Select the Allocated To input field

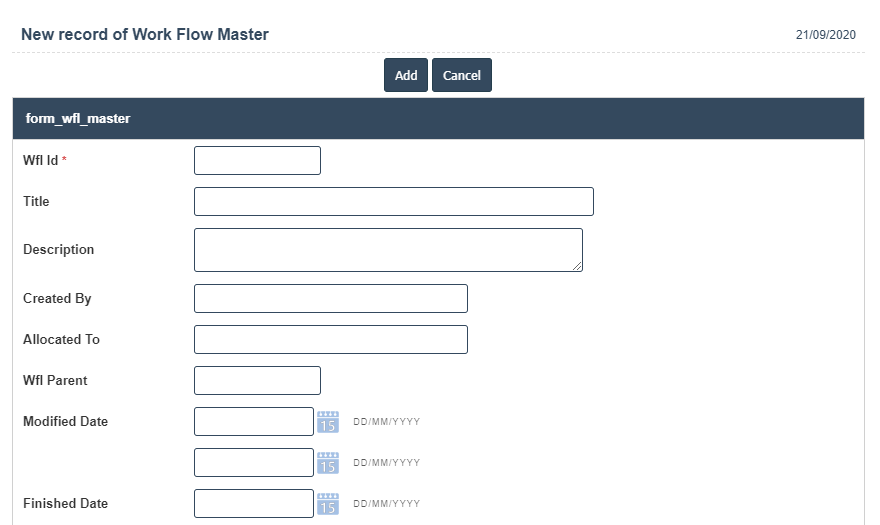point(330,340)
